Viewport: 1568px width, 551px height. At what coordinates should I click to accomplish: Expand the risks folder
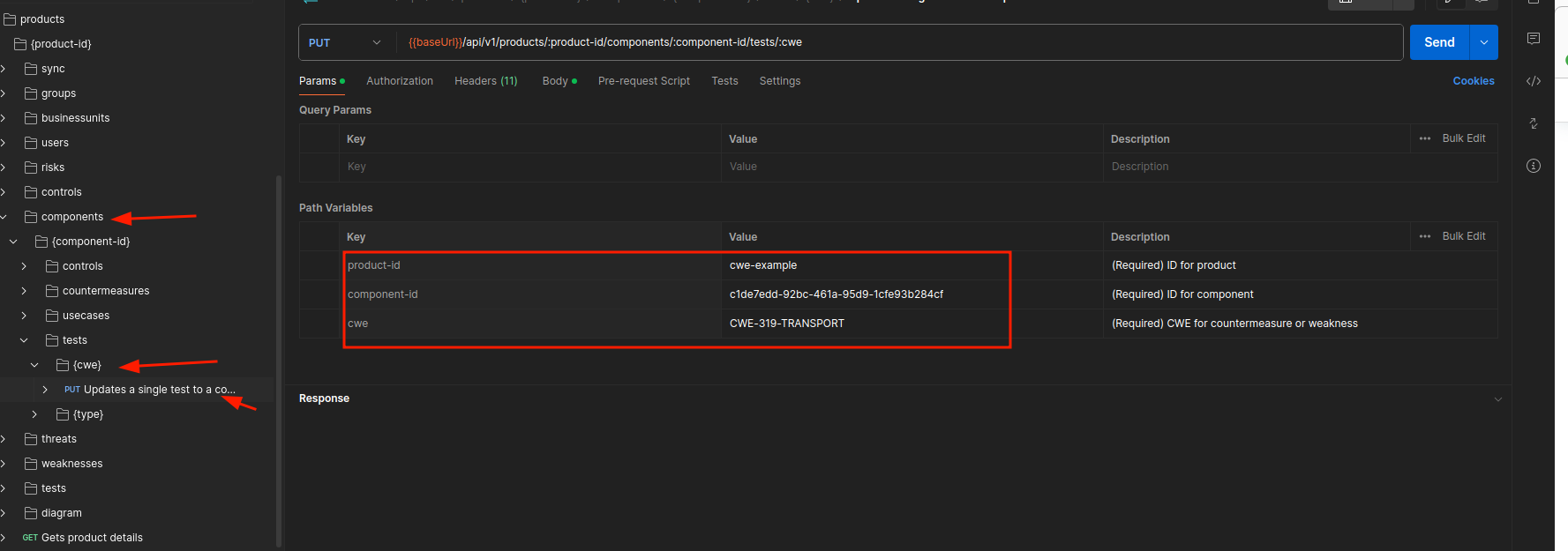(x=4, y=167)
